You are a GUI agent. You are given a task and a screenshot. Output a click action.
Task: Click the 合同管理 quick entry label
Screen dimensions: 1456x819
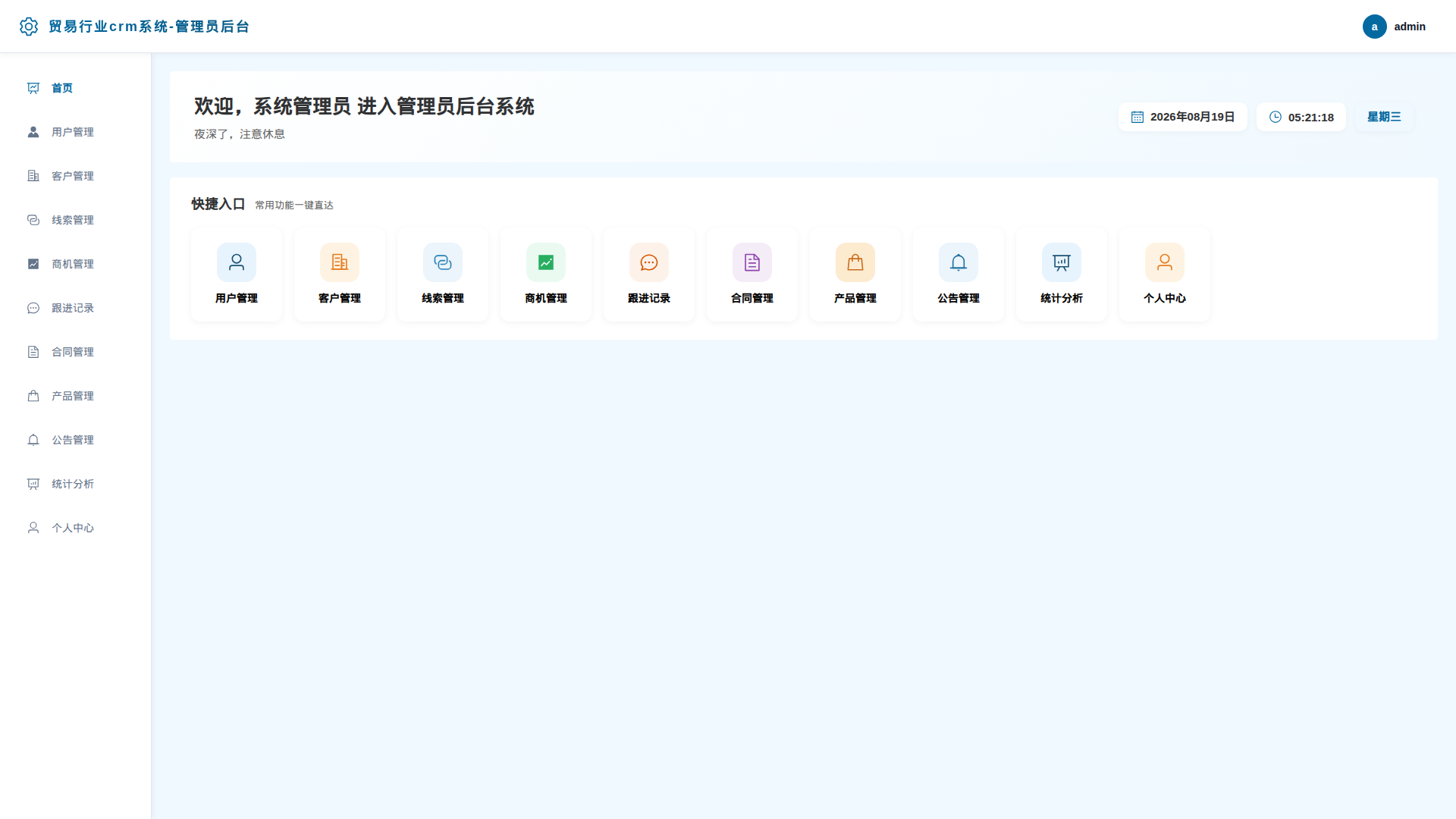pos(752,298)
